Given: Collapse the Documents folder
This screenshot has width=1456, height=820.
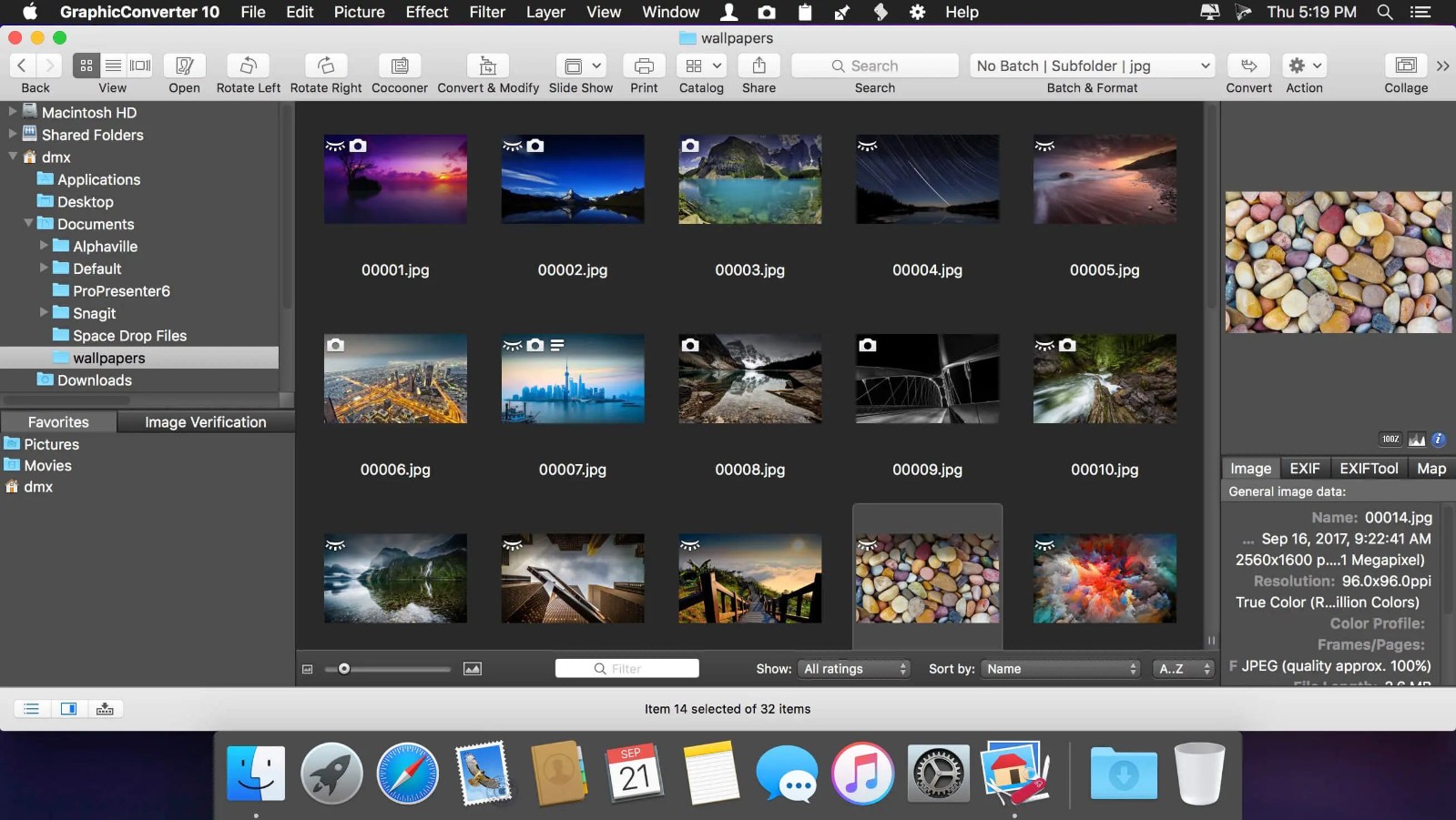Looking at the screenshot, I should (28, 223).
